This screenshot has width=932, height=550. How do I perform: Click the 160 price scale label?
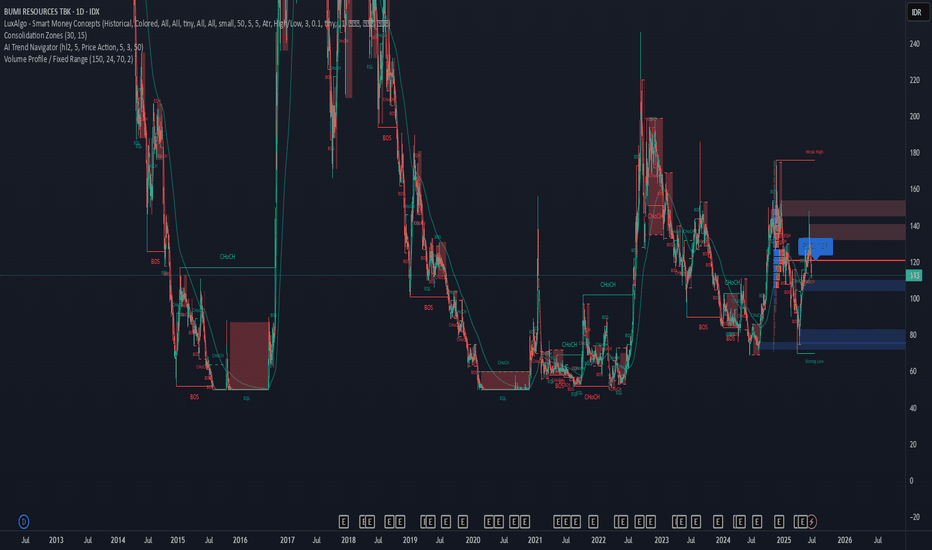(914, 189)
